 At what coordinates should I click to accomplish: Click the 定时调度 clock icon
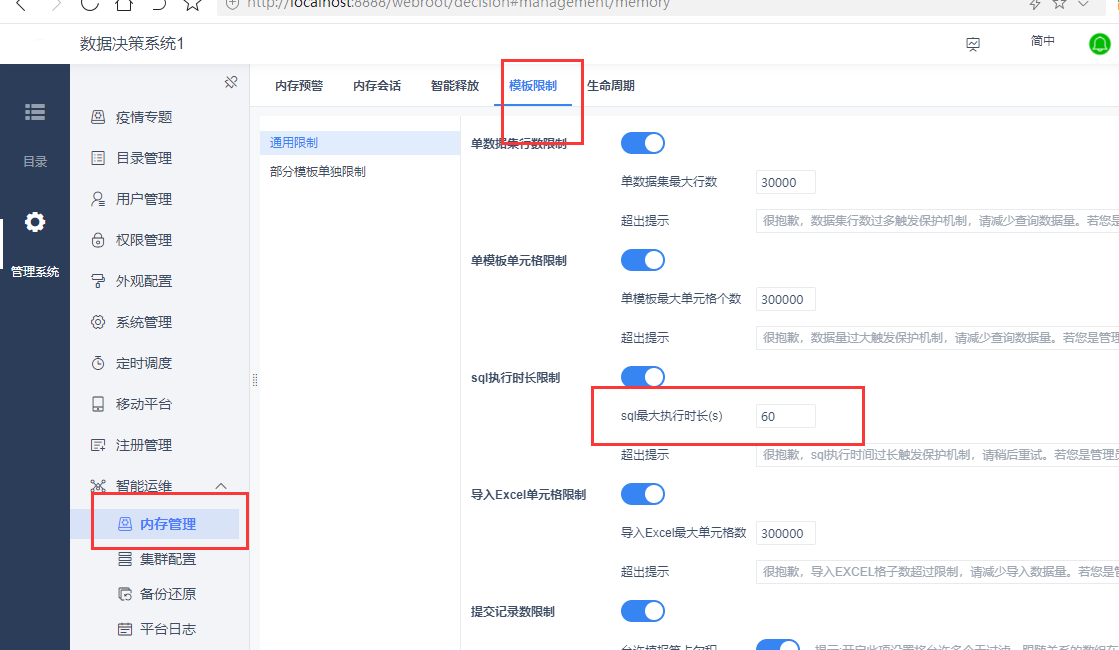pyautogui.click(x=98, y=363)
